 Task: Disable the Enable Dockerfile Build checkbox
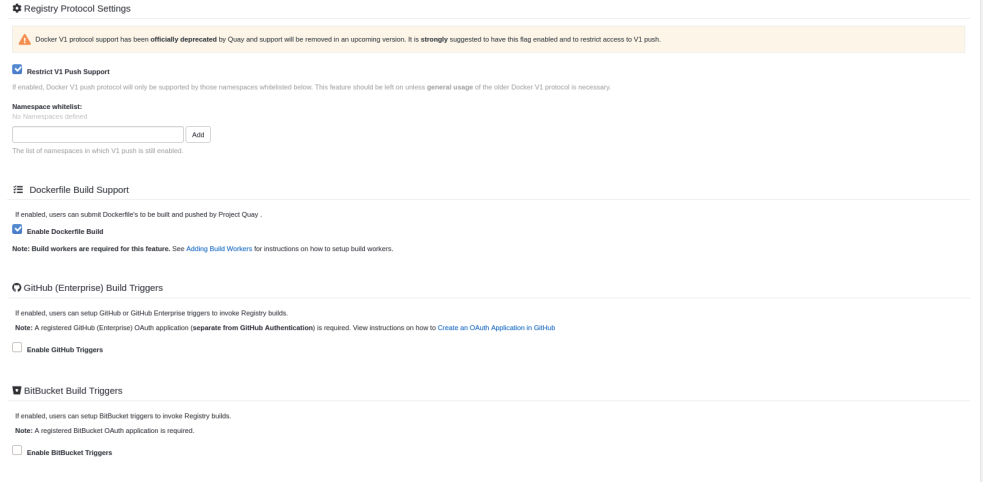pyautogui.click(x=17, y=230)
